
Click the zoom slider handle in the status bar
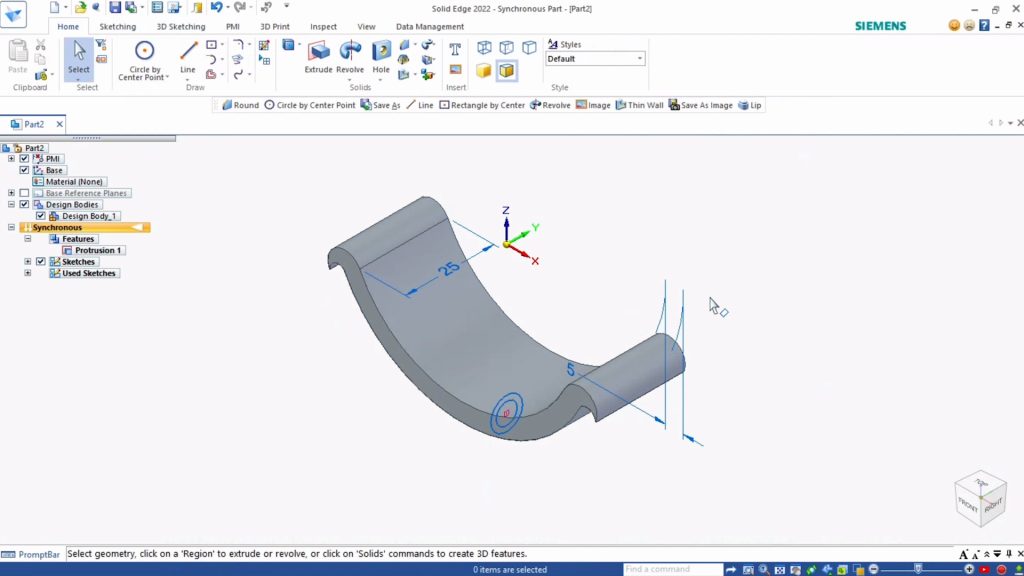[x=918, y=569]
